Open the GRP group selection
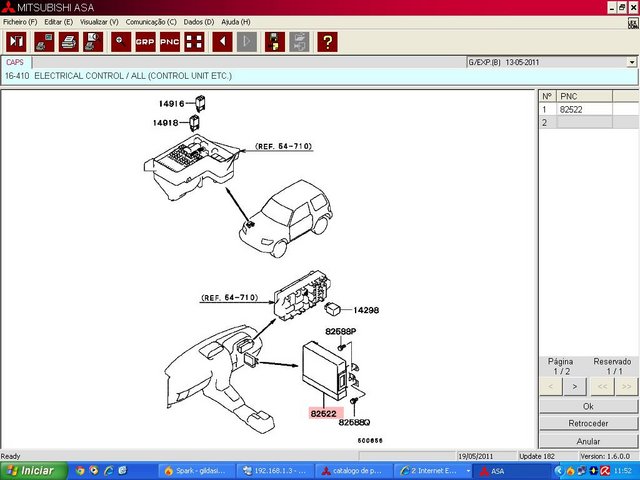Image resolution: width=640 pixels, height=480 pixels. [x=145, y=42]
